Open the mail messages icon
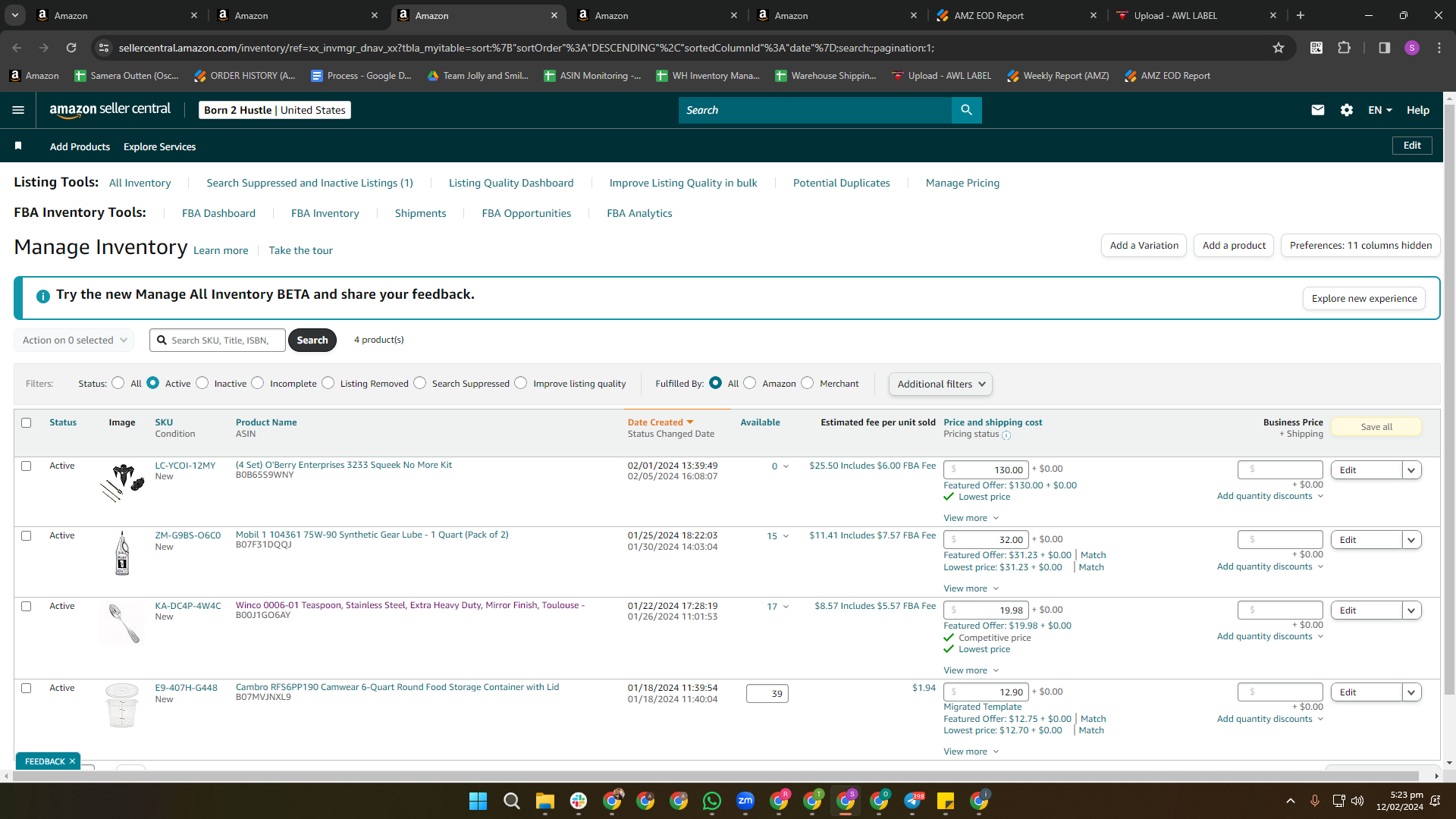 pyautogui.click(x=1318, y=110)
